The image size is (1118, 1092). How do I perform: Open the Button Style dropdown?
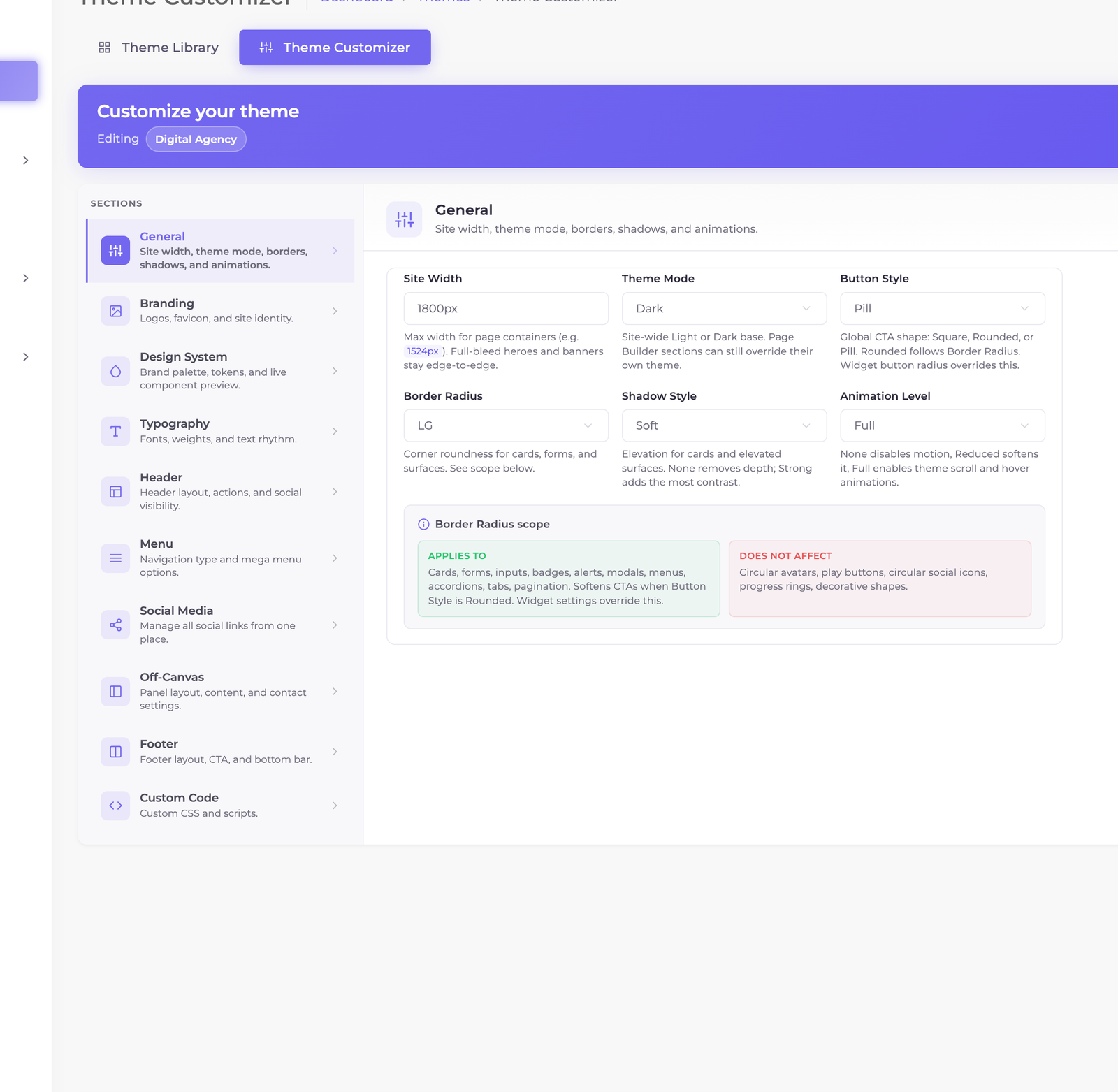(x=942, y=308)
